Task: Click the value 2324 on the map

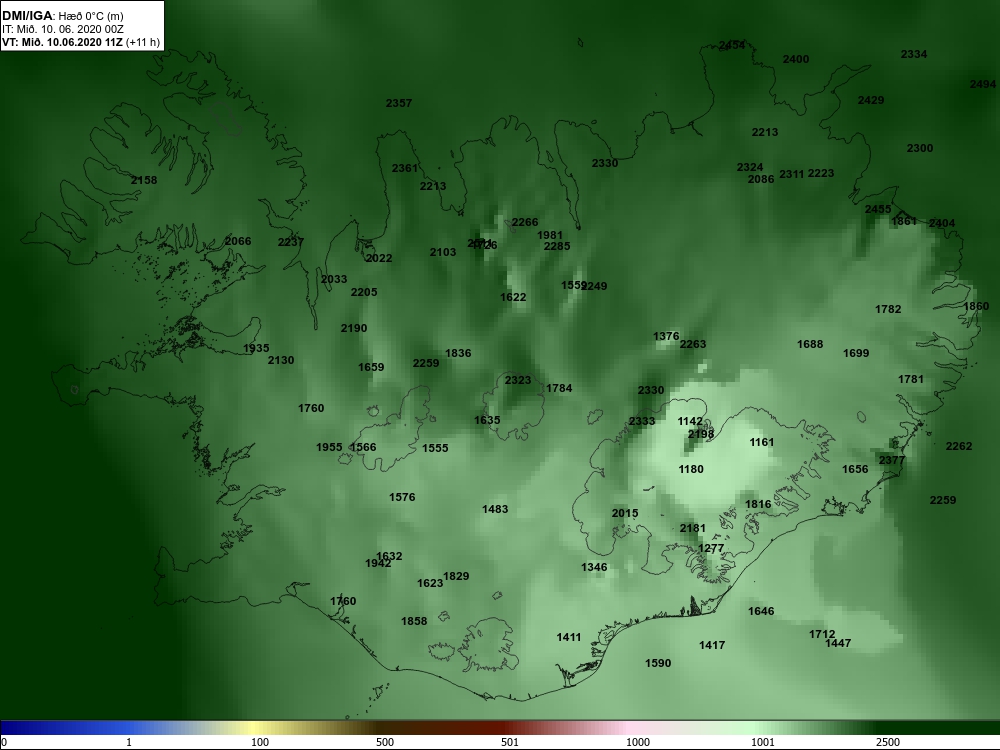Action: [x=750, y=167]
